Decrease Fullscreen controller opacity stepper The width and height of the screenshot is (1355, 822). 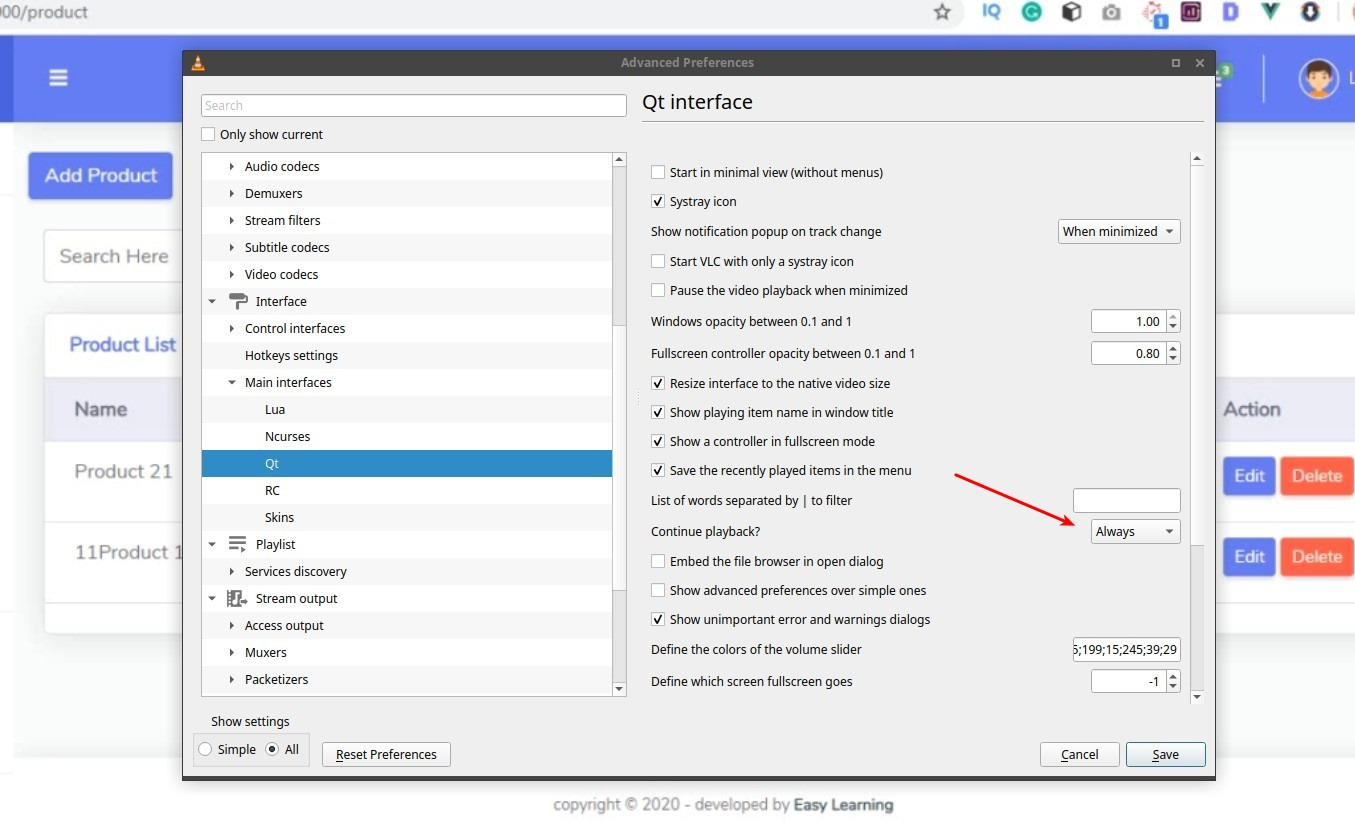(x=1173, y=358)
